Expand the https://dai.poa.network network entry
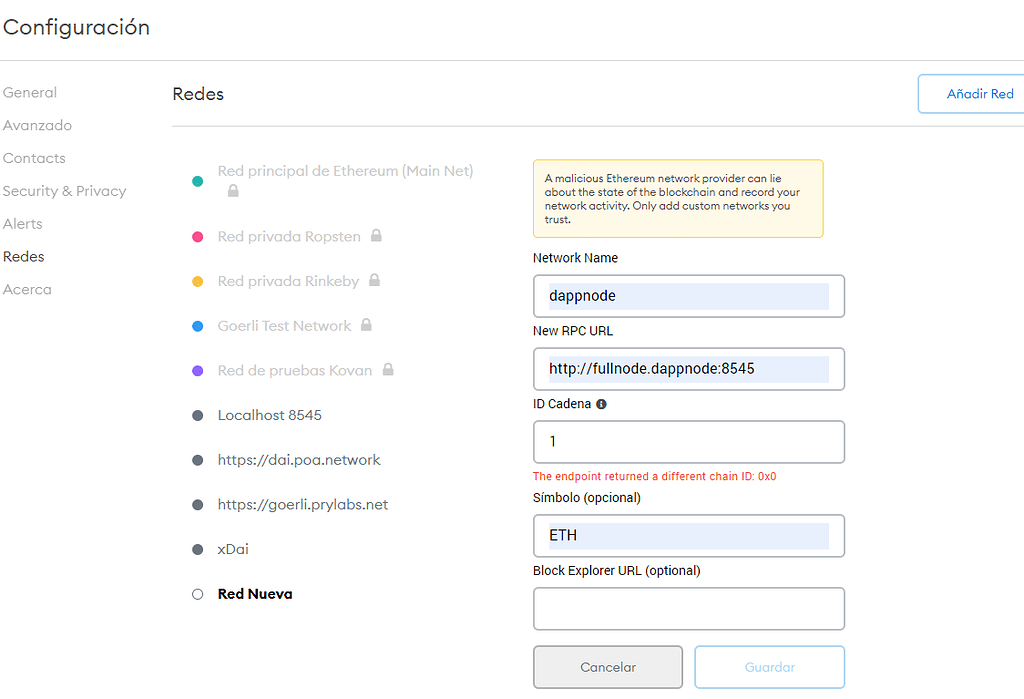Screen dimensions: 1024x699 (x=299, y=459)
